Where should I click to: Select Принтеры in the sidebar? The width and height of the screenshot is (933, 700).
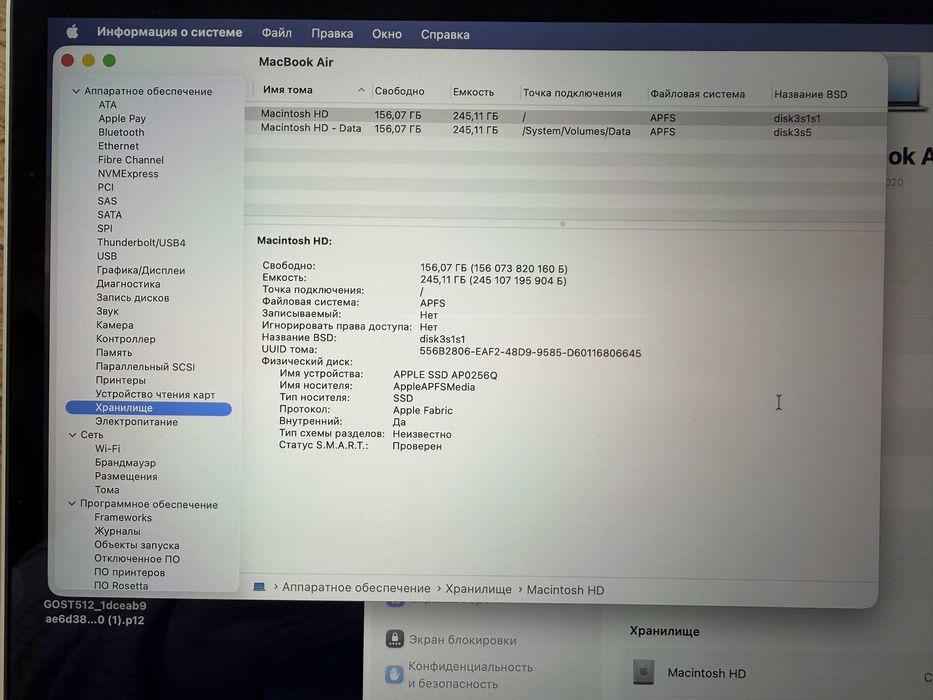120,380
